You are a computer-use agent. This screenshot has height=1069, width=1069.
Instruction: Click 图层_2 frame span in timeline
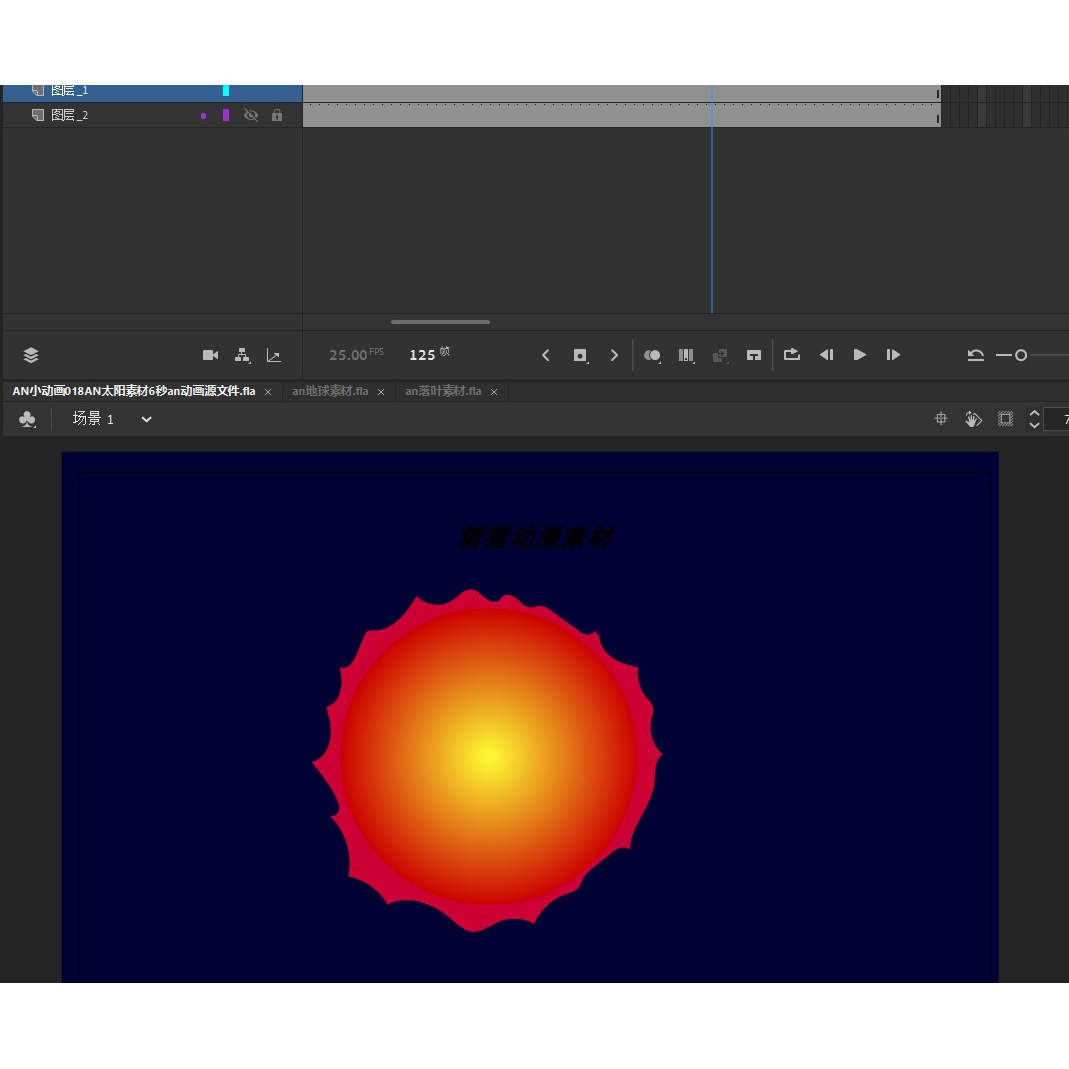coord(622,116)
